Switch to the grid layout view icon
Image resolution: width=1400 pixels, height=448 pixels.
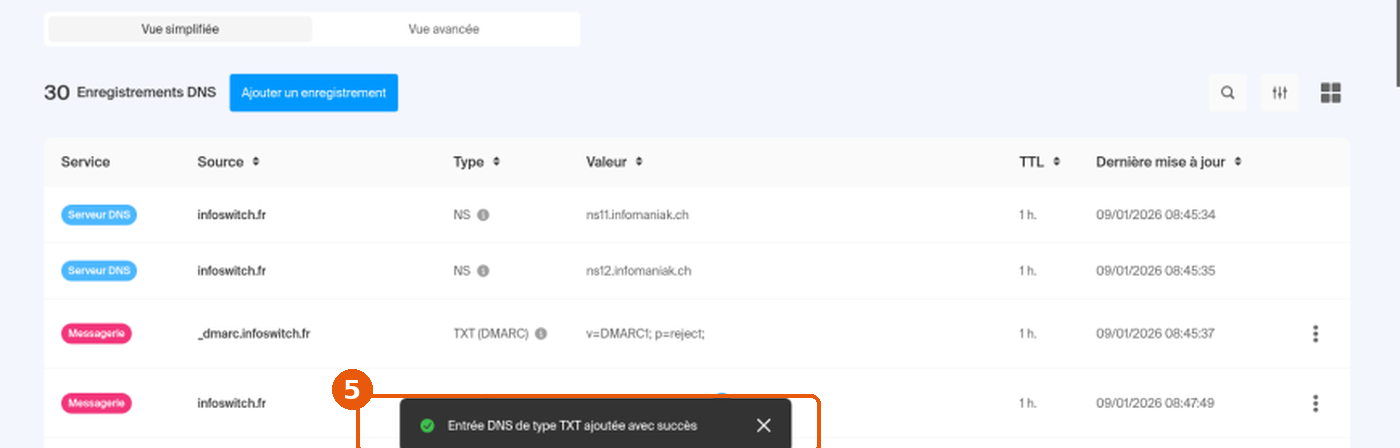coord(1331,93)
